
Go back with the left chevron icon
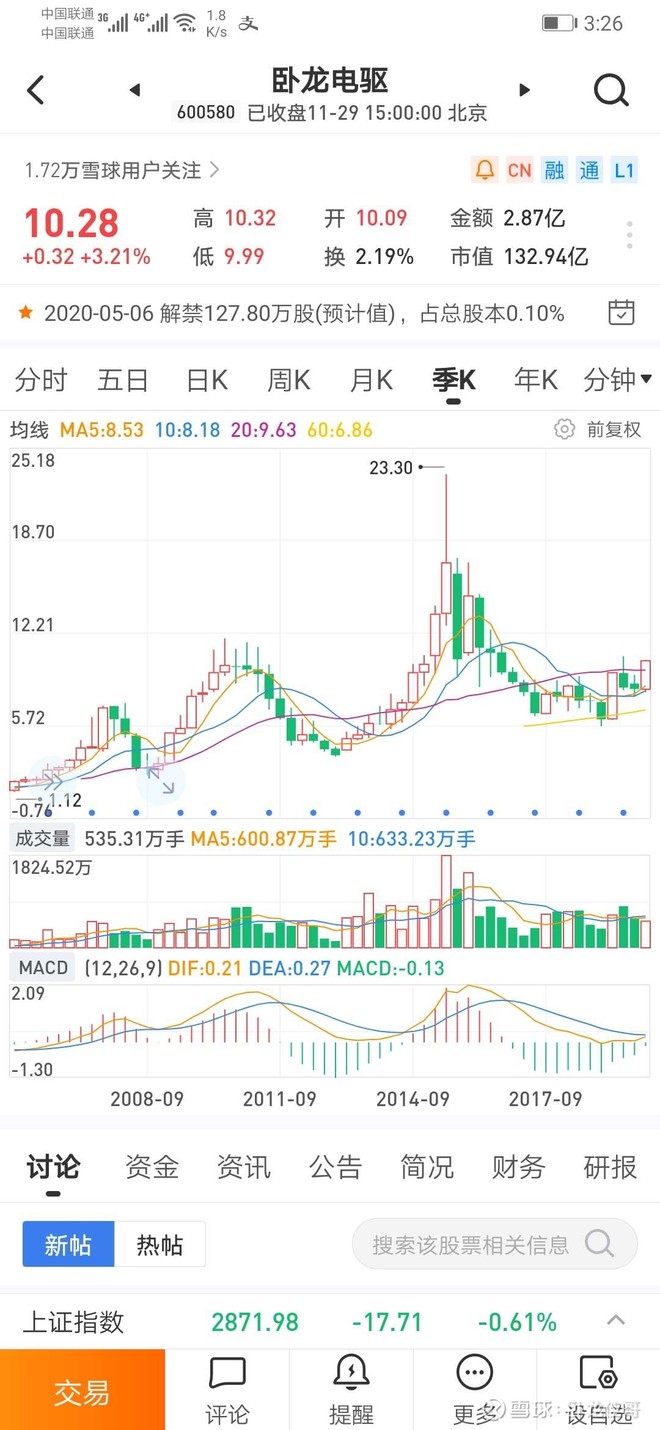point(36,90)
